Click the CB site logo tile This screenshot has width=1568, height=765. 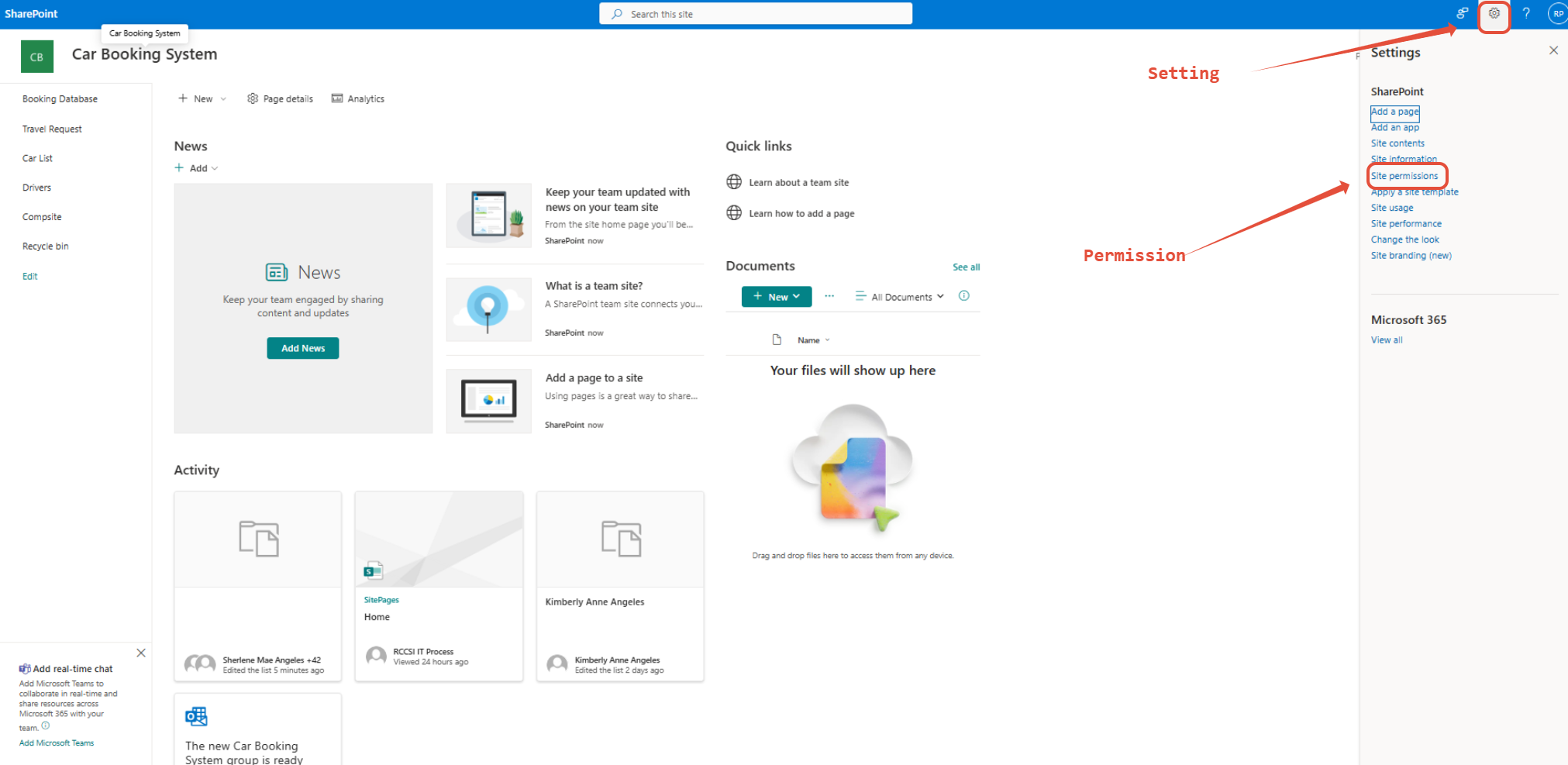37,57
